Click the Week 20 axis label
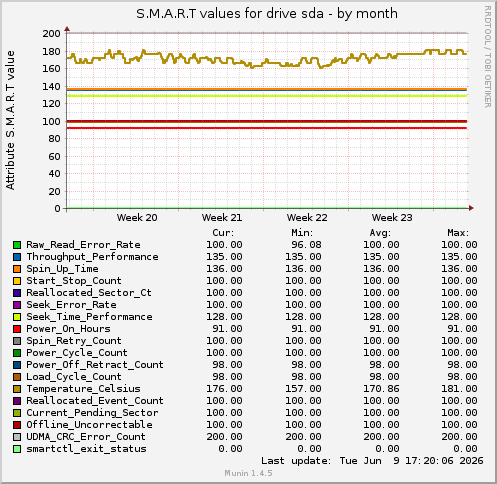Image resolution: width=497 pixels, height=484 pixels. [x=137, y=218]
